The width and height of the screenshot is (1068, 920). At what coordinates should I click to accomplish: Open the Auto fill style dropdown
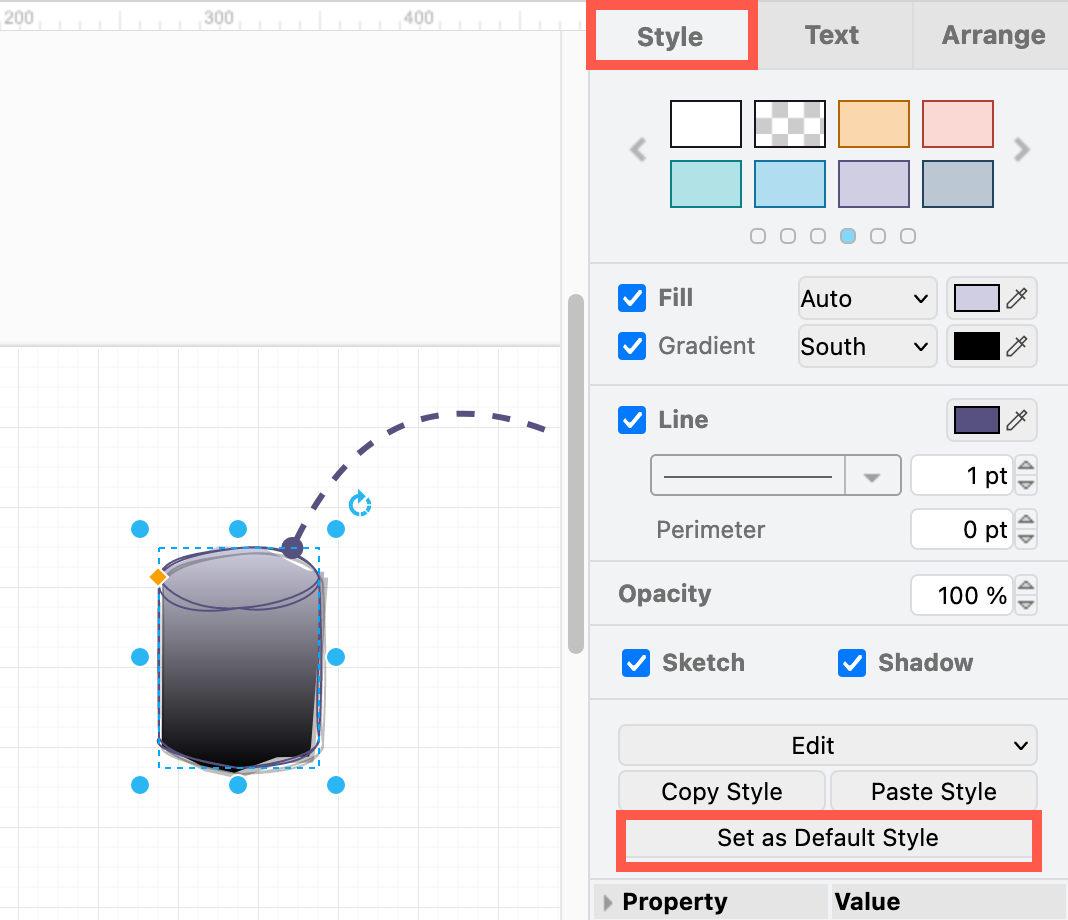coord(866,298)
